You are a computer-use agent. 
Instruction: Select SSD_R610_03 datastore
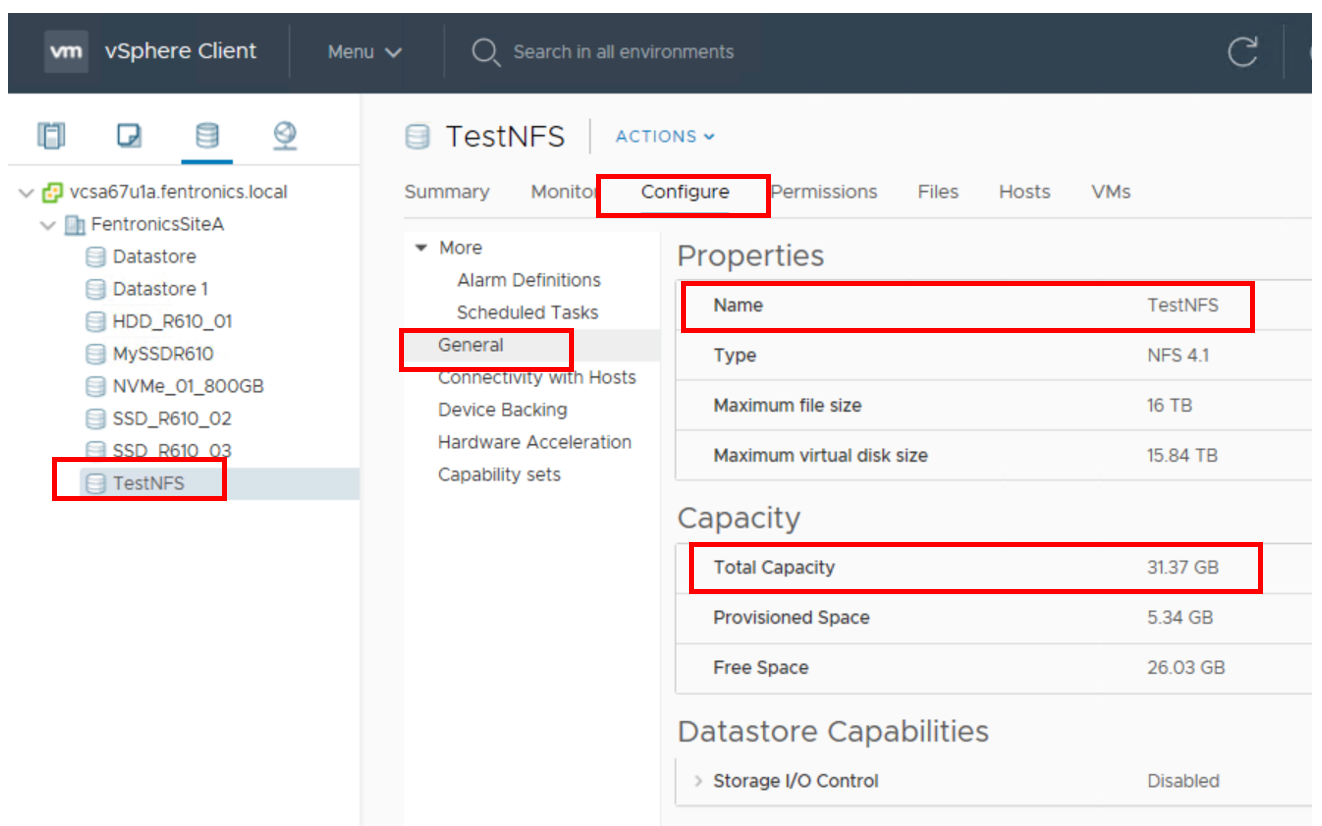[172, 451]
